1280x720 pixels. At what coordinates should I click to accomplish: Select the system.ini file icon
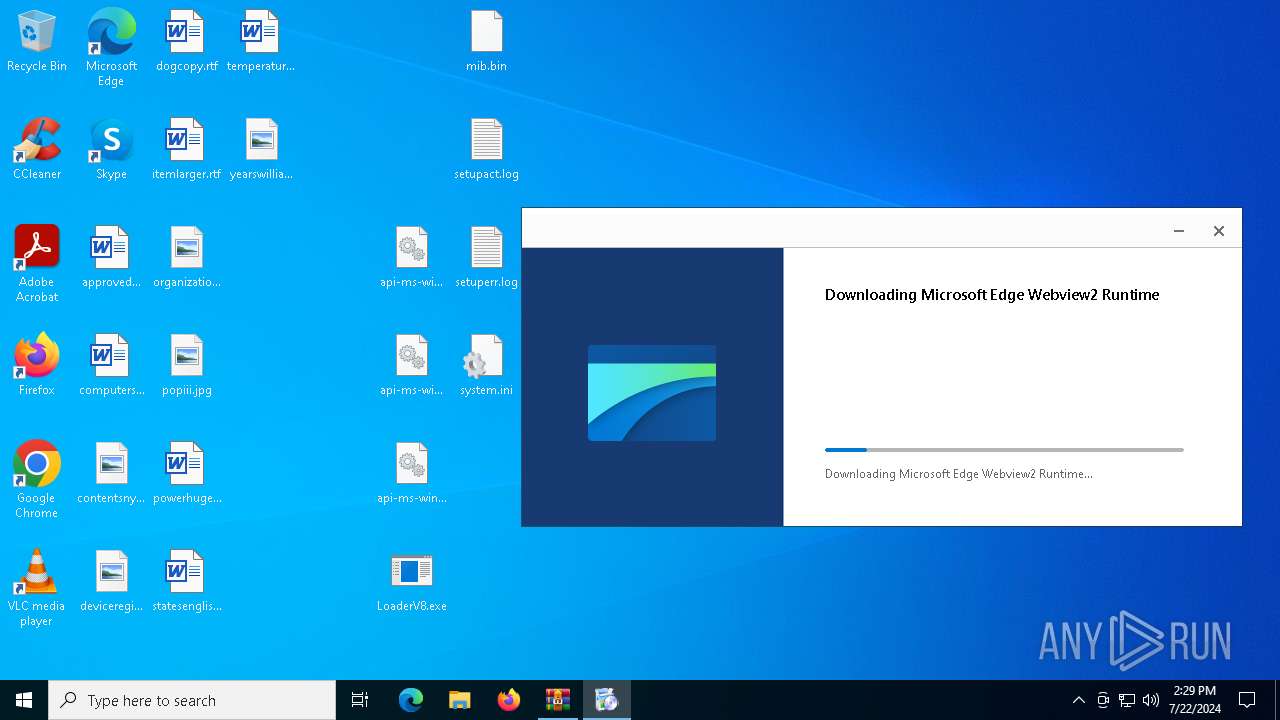click(486, 365)
